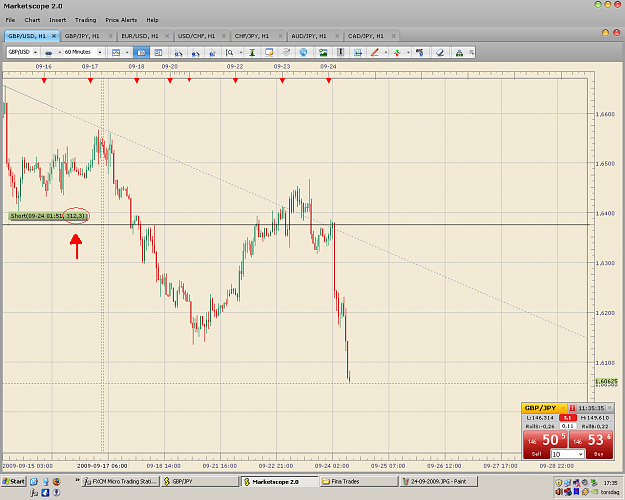Click the 09-17 red date marker triangle

point(90,81)
